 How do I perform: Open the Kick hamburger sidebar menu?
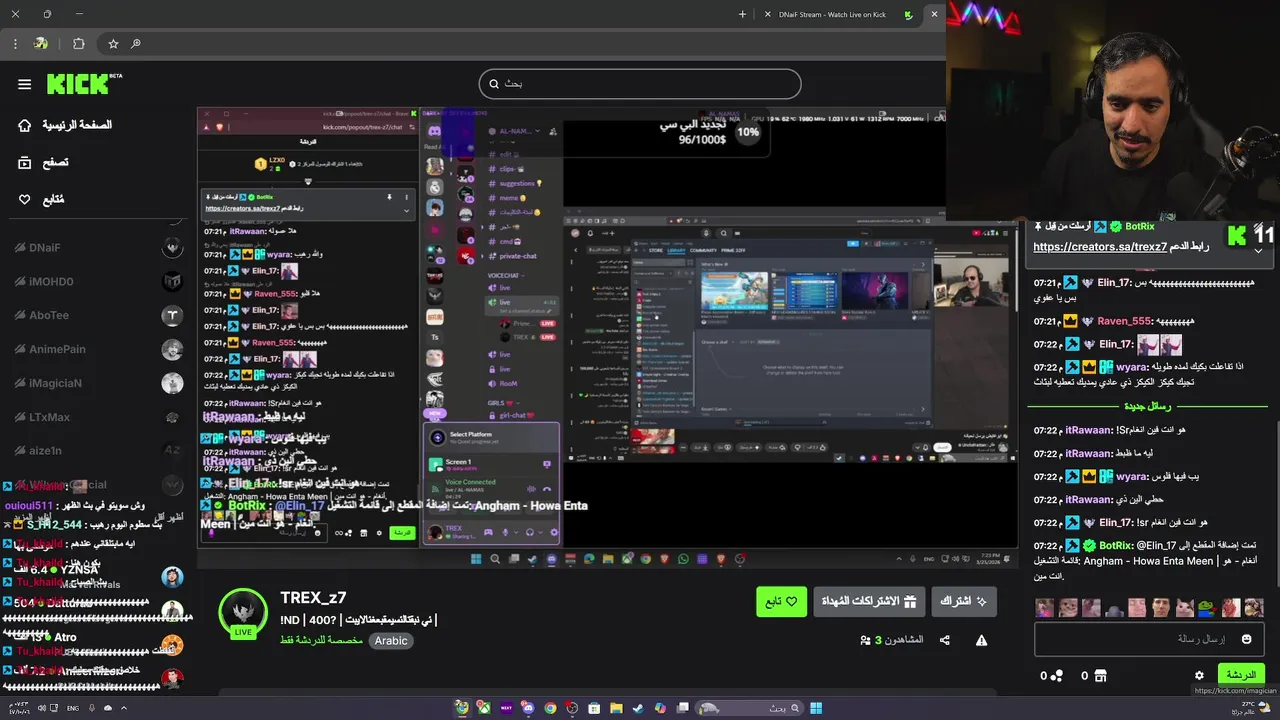(x=24, y=84)
